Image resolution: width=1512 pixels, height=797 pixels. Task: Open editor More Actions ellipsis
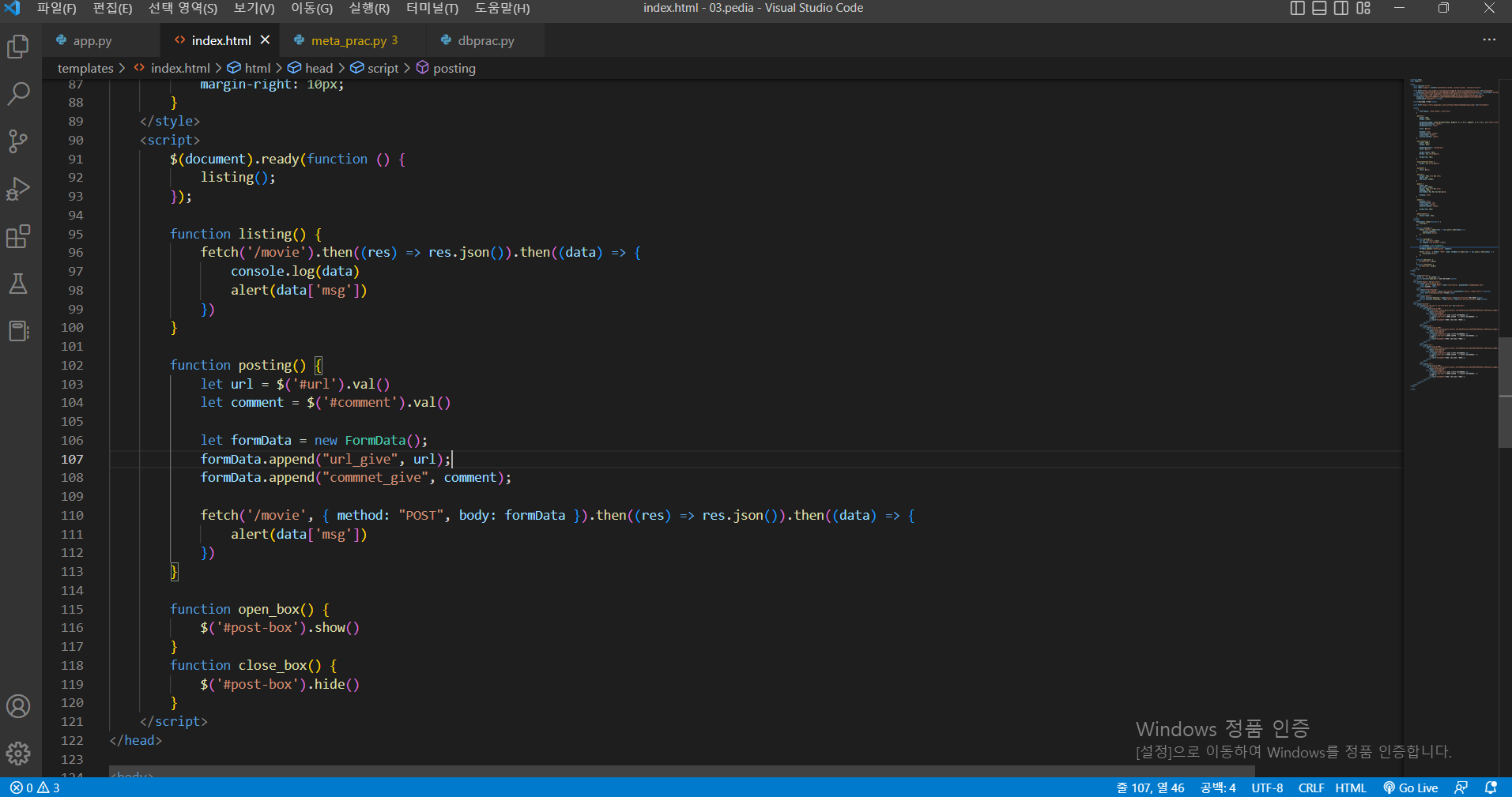click(x=1489, y=40)
